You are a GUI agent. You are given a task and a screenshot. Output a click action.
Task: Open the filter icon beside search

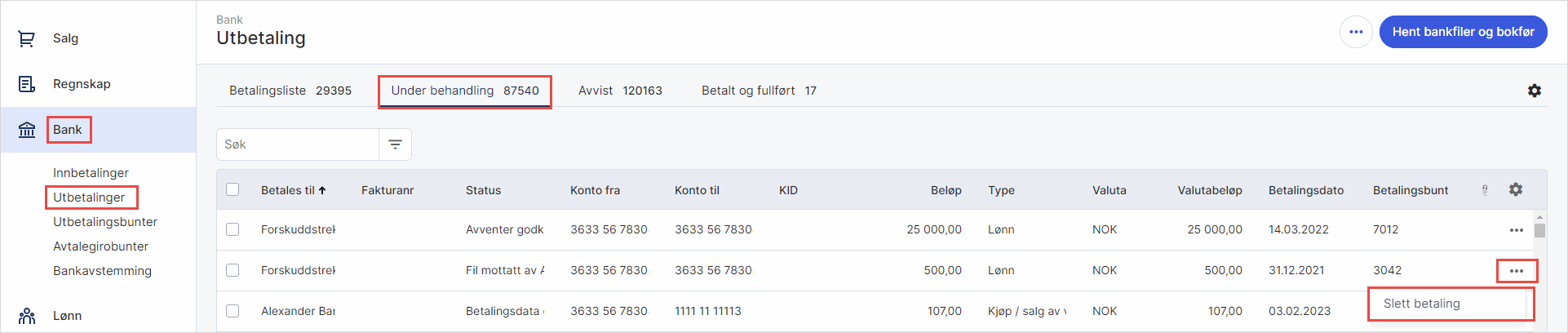(396, 144)
